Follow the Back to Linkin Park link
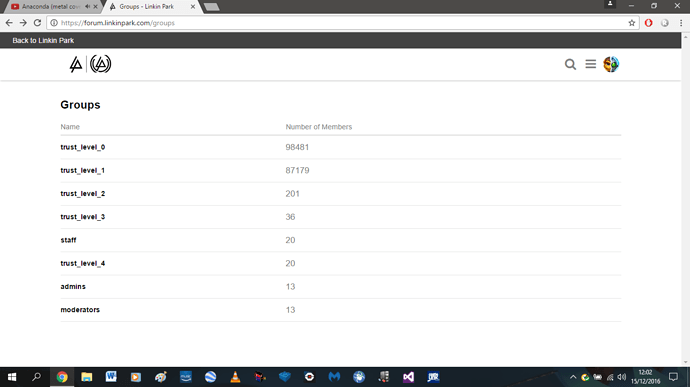The width and height of the screenshot is (690, 387). point(43,41)
